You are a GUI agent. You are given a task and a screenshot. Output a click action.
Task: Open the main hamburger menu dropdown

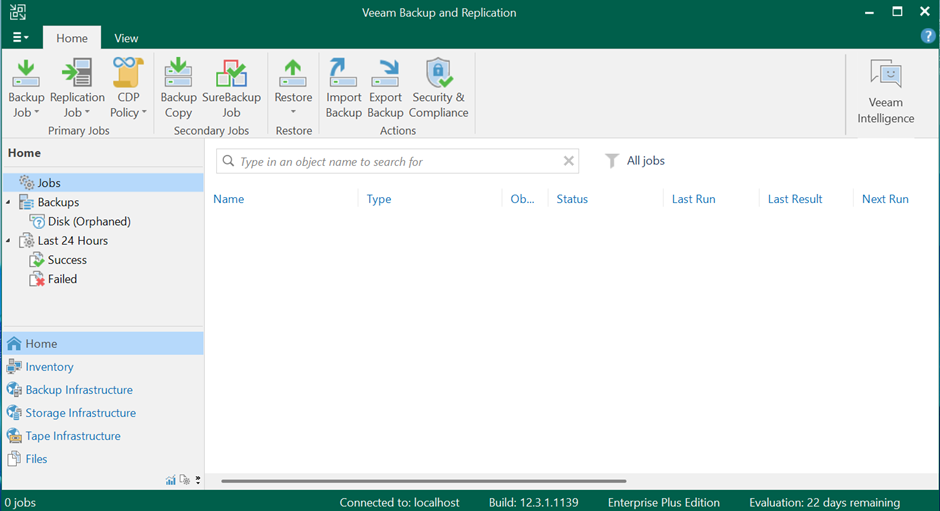click(20, 37)
